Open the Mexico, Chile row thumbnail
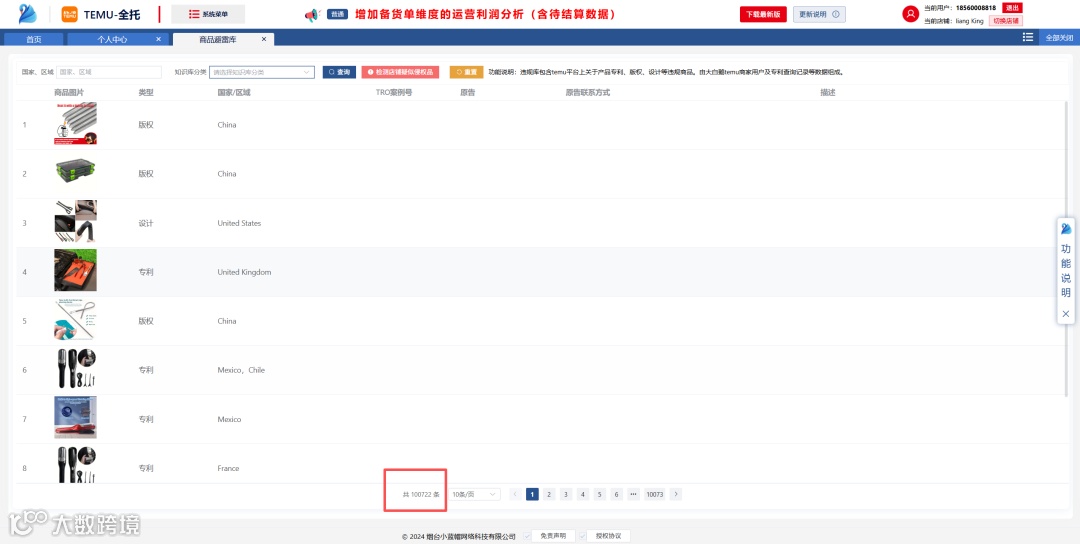The width and height of the screenshot is (1080, 544). (76, 369)
